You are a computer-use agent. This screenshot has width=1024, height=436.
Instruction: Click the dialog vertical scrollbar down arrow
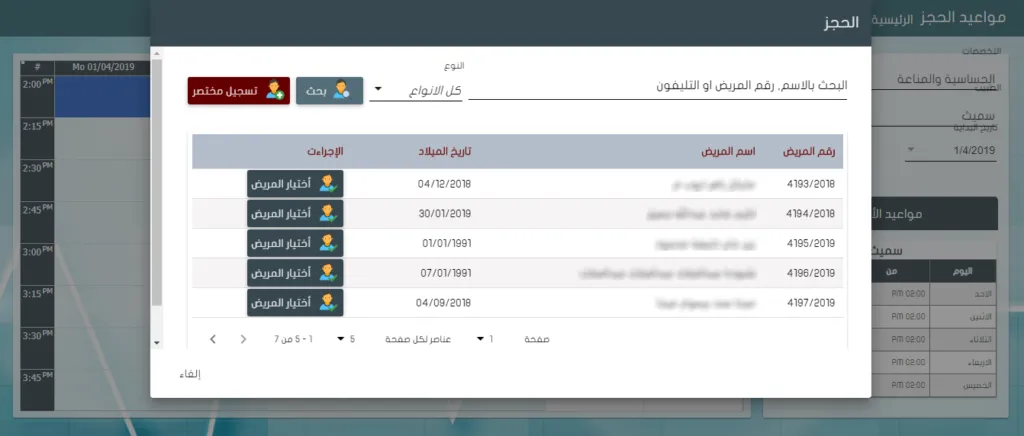tap(156, 342)
